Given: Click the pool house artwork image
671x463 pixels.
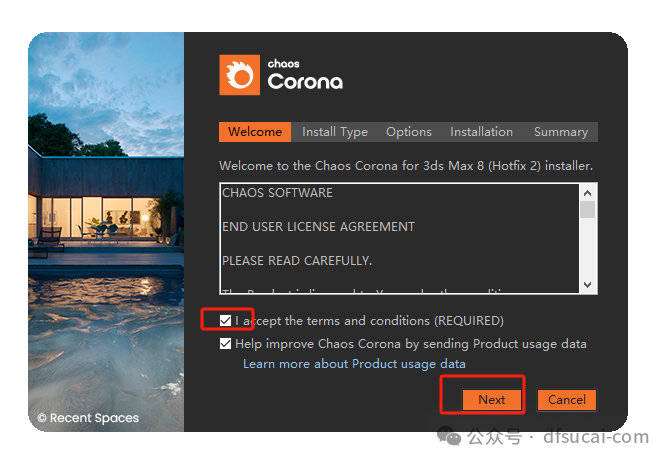Looking at the screenshot, I should coord(106,232).
